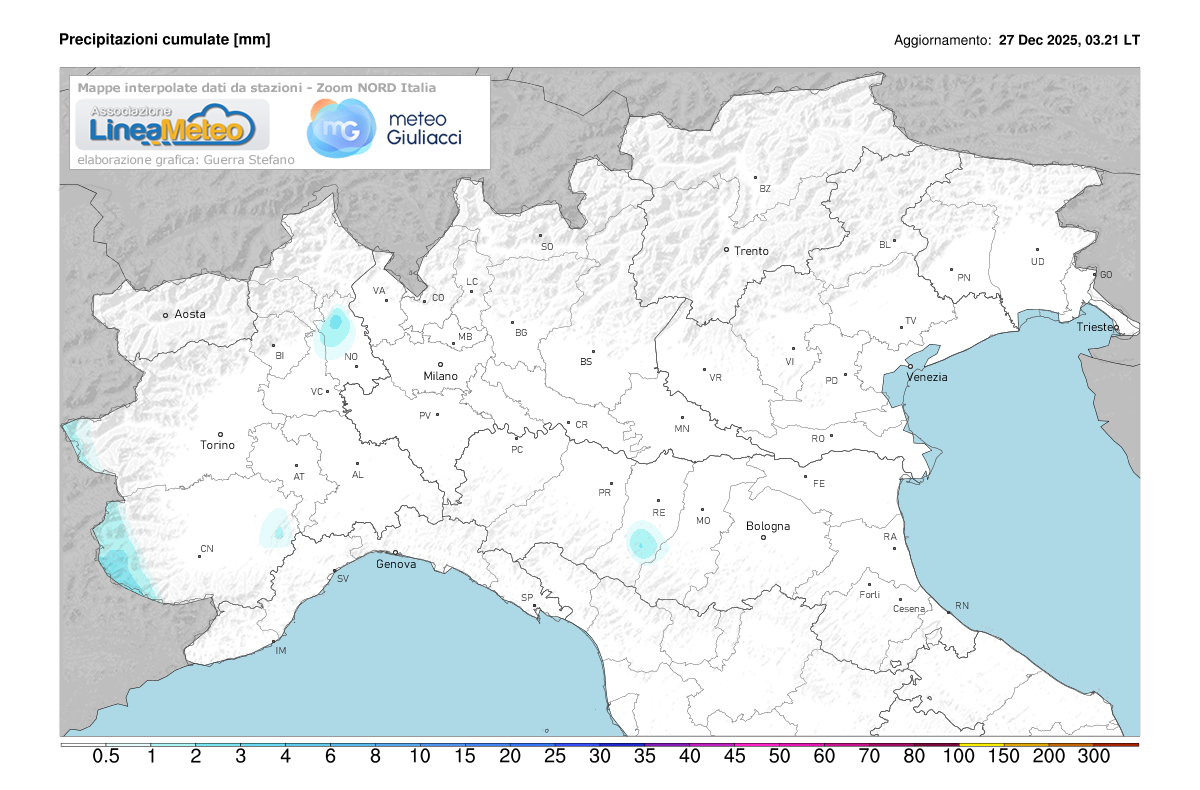Select the Milano city marker
Viewport: 1200px width, 790px height.
pos(440,364)
